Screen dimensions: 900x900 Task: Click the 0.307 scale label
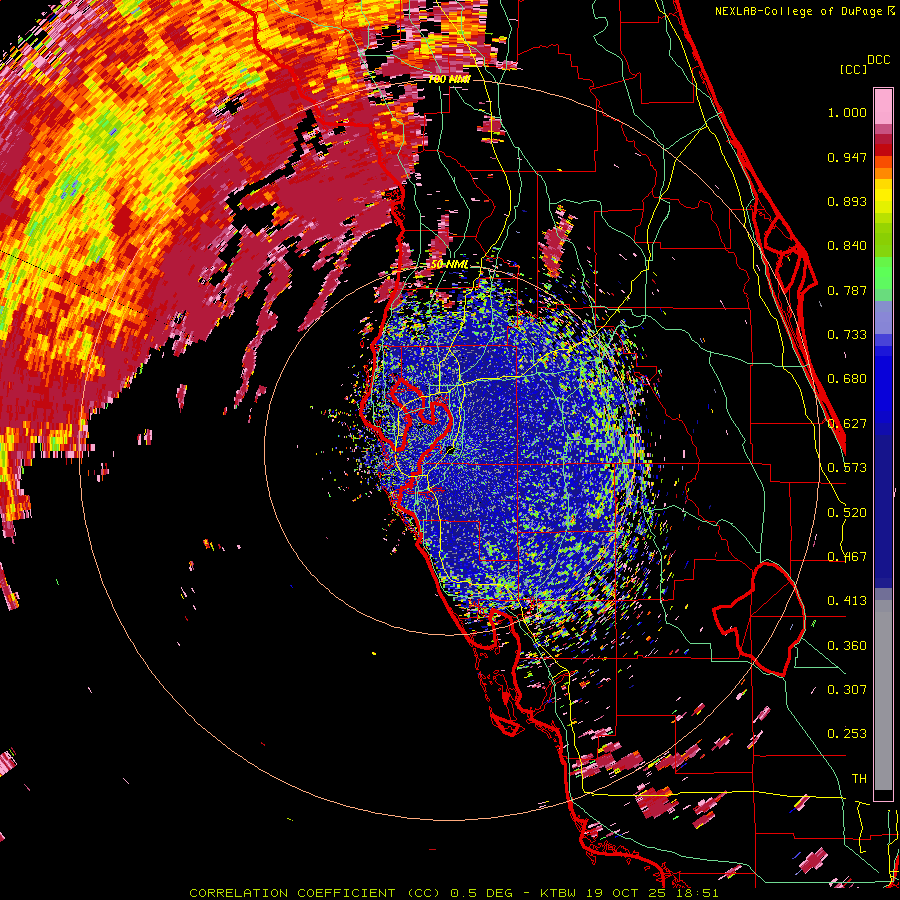pos(847,690)
